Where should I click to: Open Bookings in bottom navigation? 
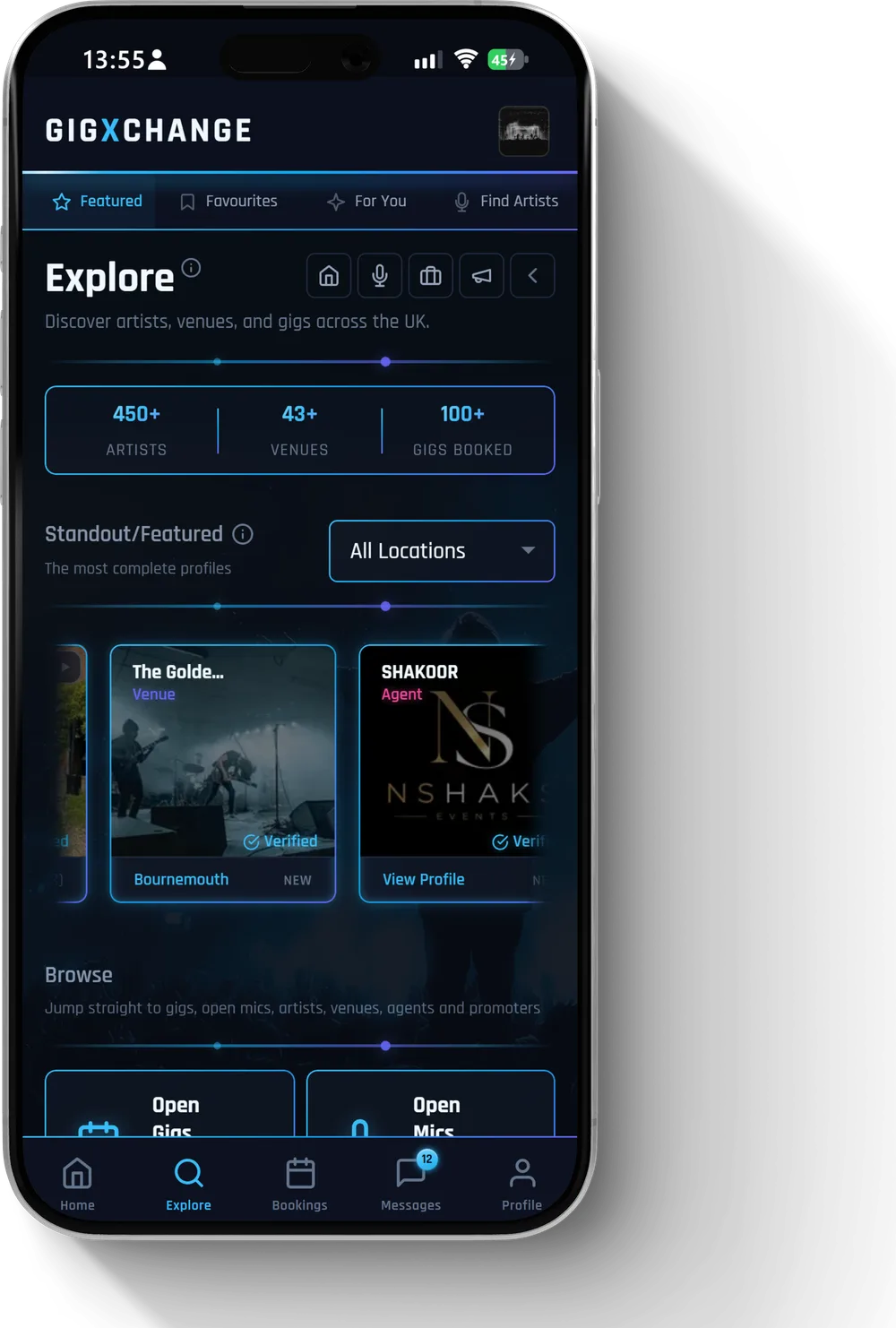(300, 1184)
